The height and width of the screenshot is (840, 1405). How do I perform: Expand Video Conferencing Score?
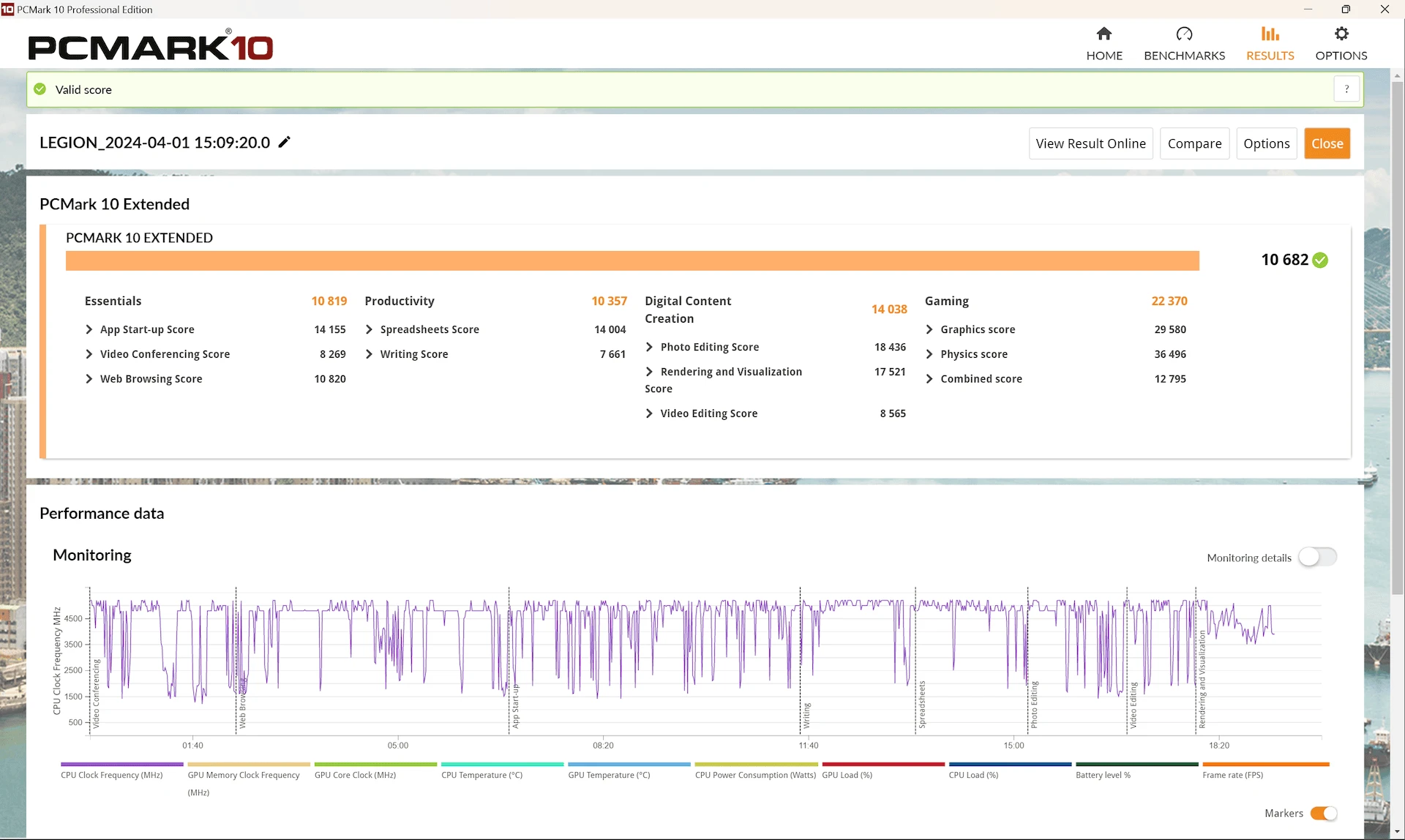89,354
